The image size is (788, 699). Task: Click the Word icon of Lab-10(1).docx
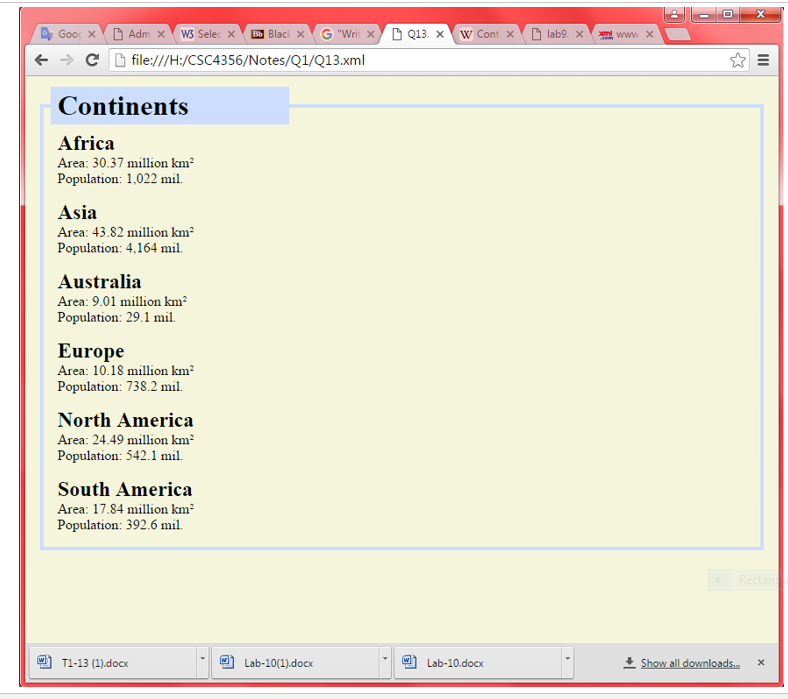(x=227, y=661)
